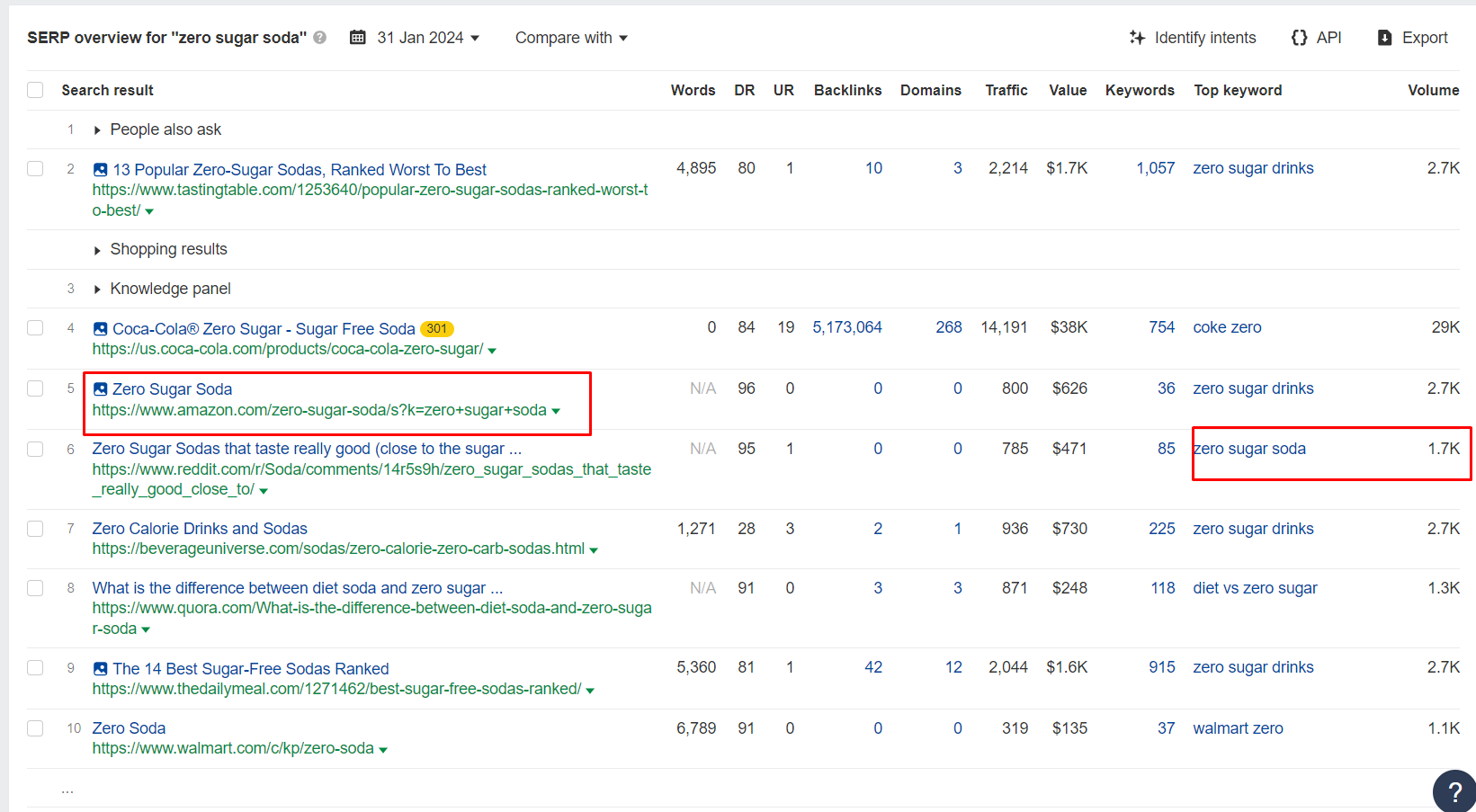Click the Backlinks column header

point(847,90)
